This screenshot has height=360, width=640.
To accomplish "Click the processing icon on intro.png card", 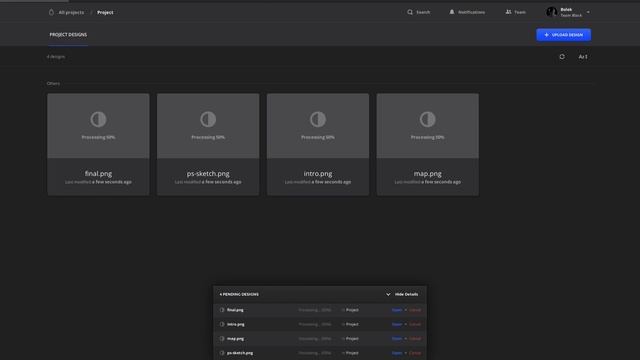I will point(318,119).
